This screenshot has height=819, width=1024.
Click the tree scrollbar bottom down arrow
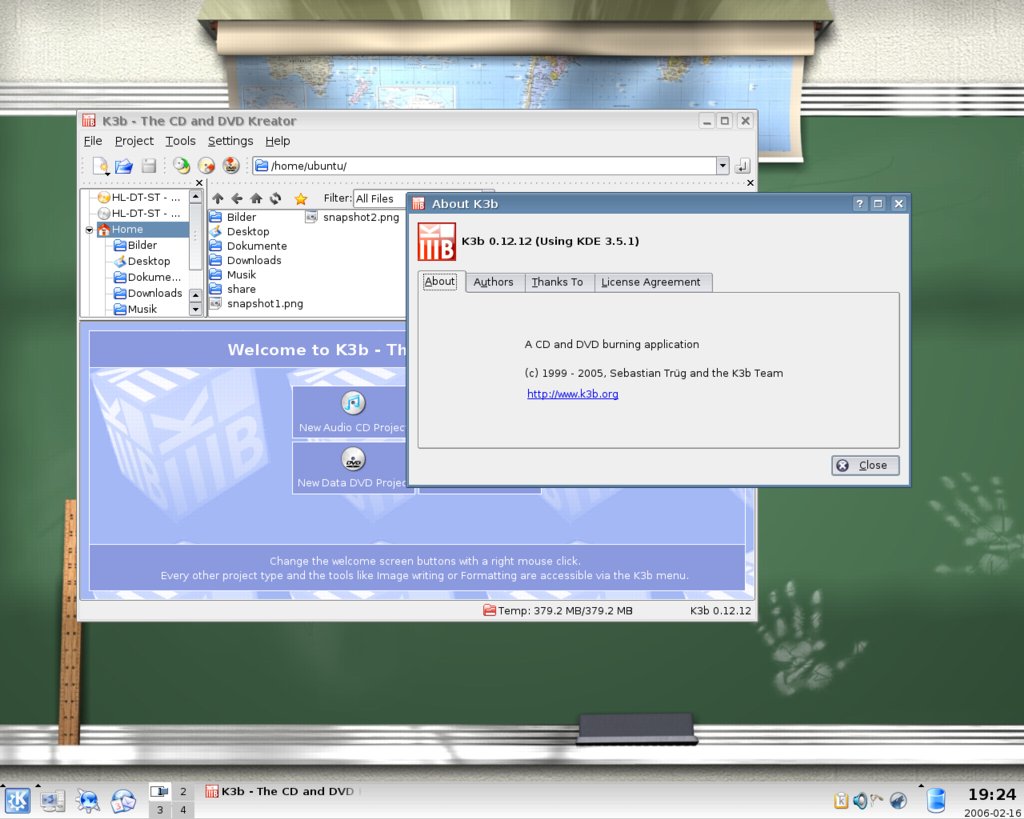pyautogui.click(x=195, y=310)
